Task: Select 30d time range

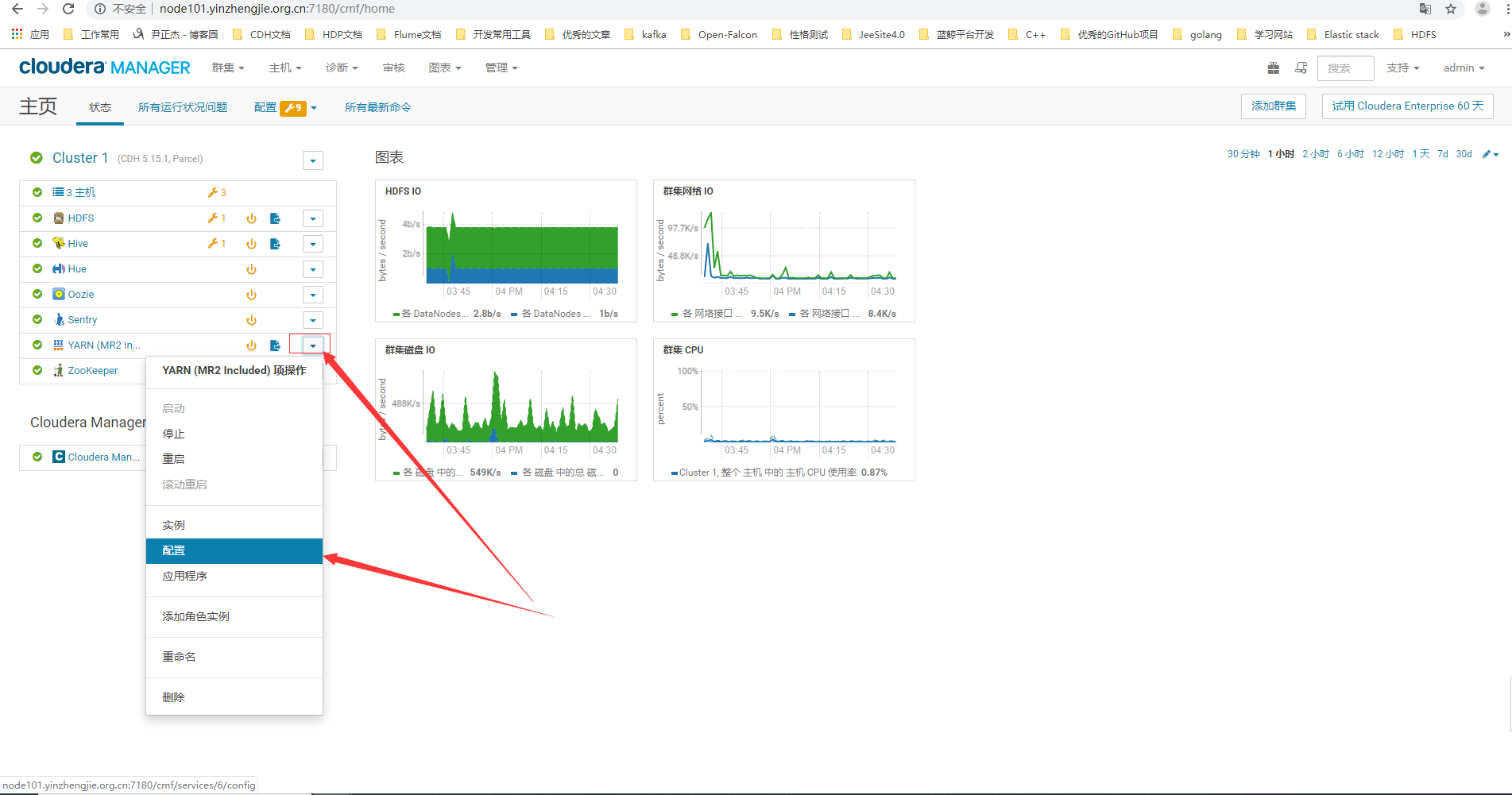Action: [1464, 154]
